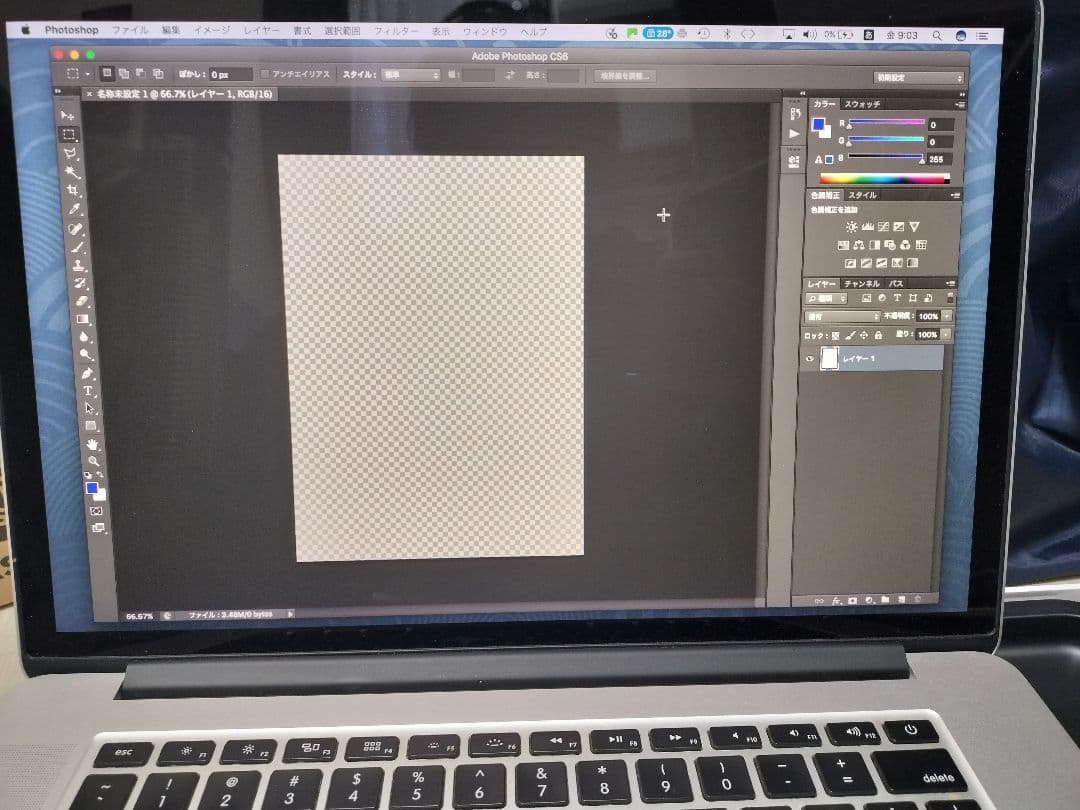The width and height of the screenshot is (1080, 810).
Task: Click the 新規レイヤーを作成 icon
Action: click(900, 600)
